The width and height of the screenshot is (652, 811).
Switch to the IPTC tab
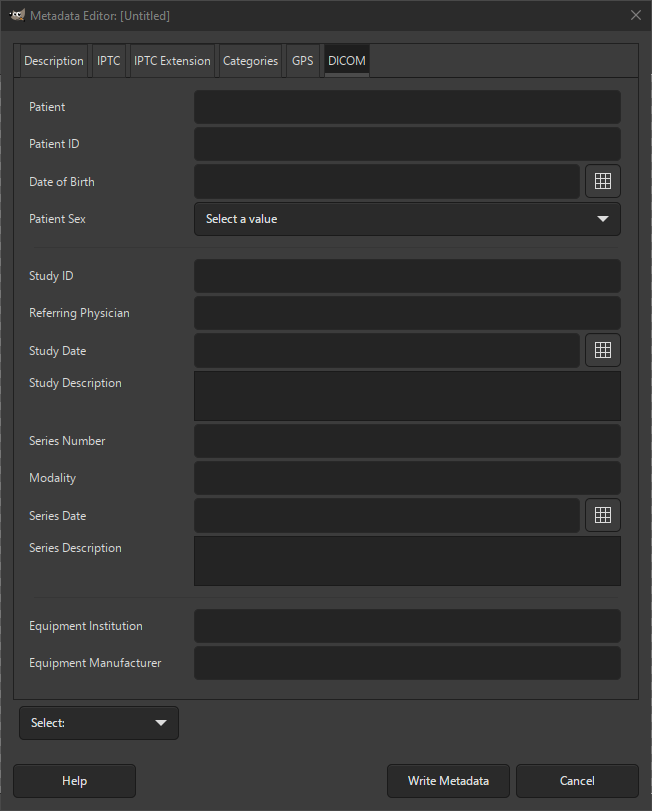click(x=109, y=61)
